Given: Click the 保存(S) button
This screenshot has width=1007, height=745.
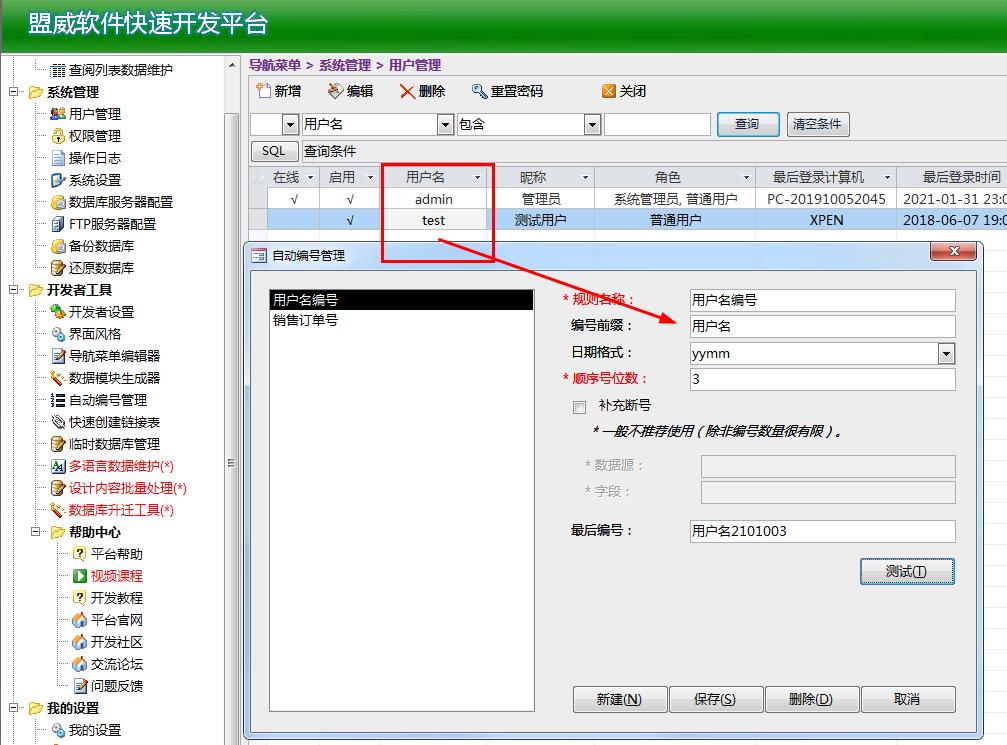Looking at the screenshot, I should pyautogui.click(x=715, y=699).
